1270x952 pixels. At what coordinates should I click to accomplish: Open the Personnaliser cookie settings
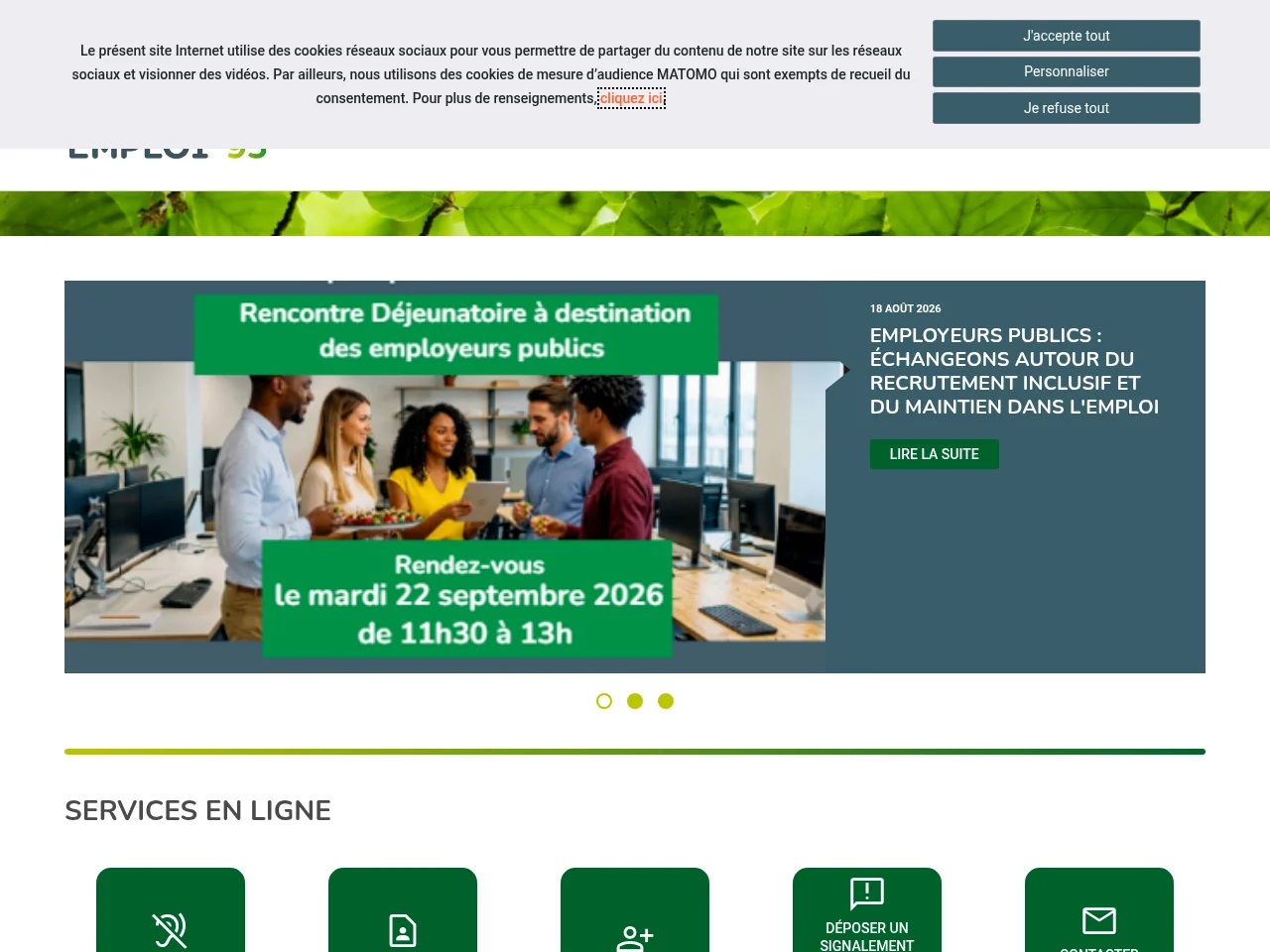[x=1067, y=71]
